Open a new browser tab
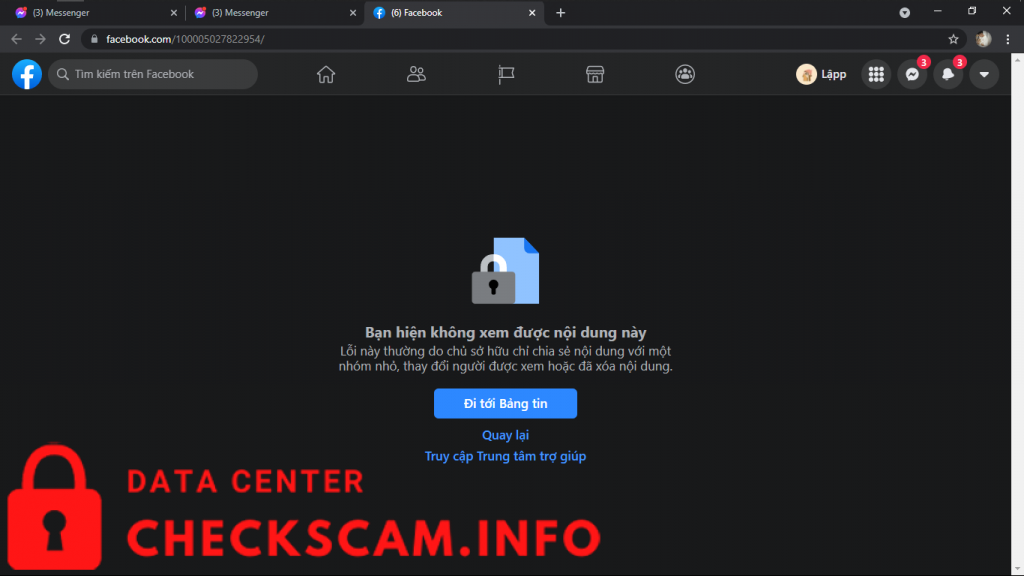The height and width of the screenshot is (576, 1024). (560, 13)
